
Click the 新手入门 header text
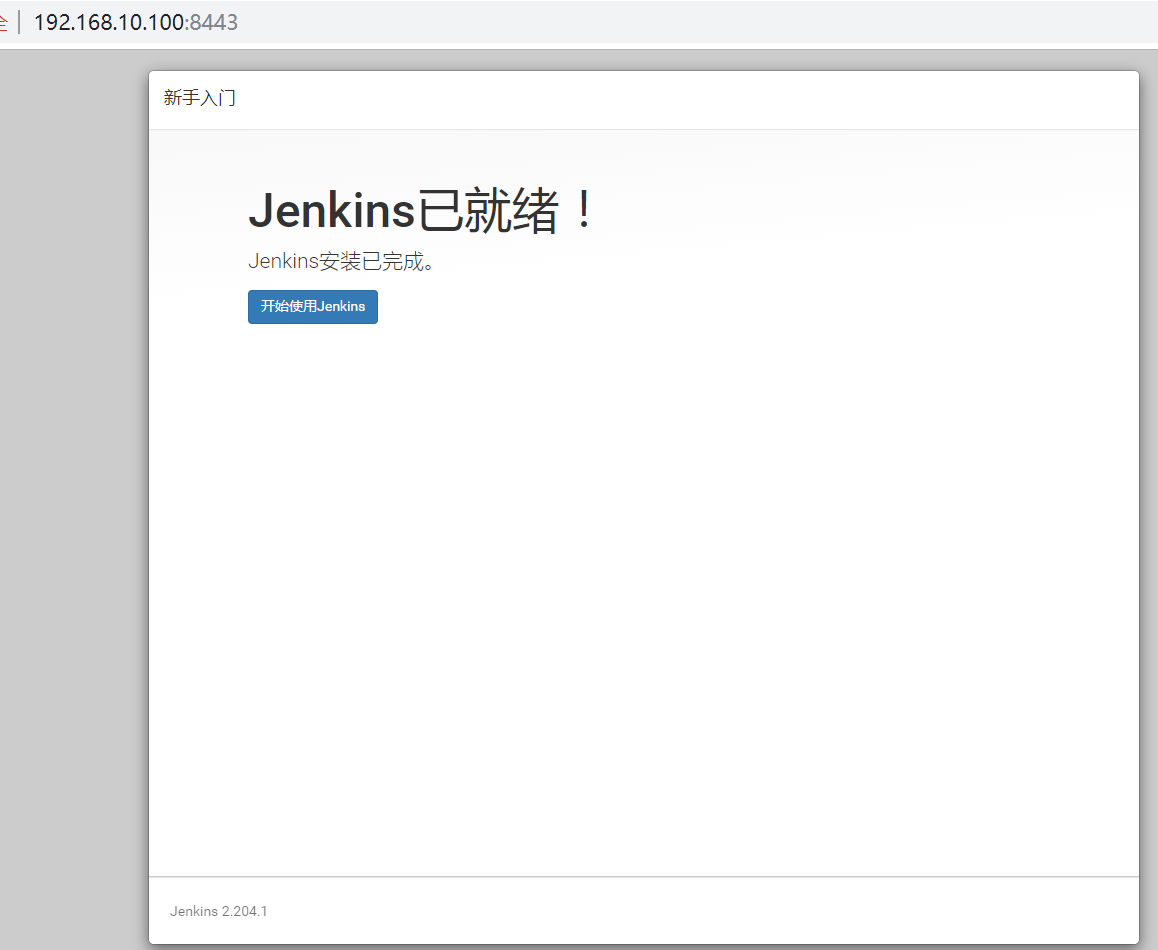tap(199, 98)
